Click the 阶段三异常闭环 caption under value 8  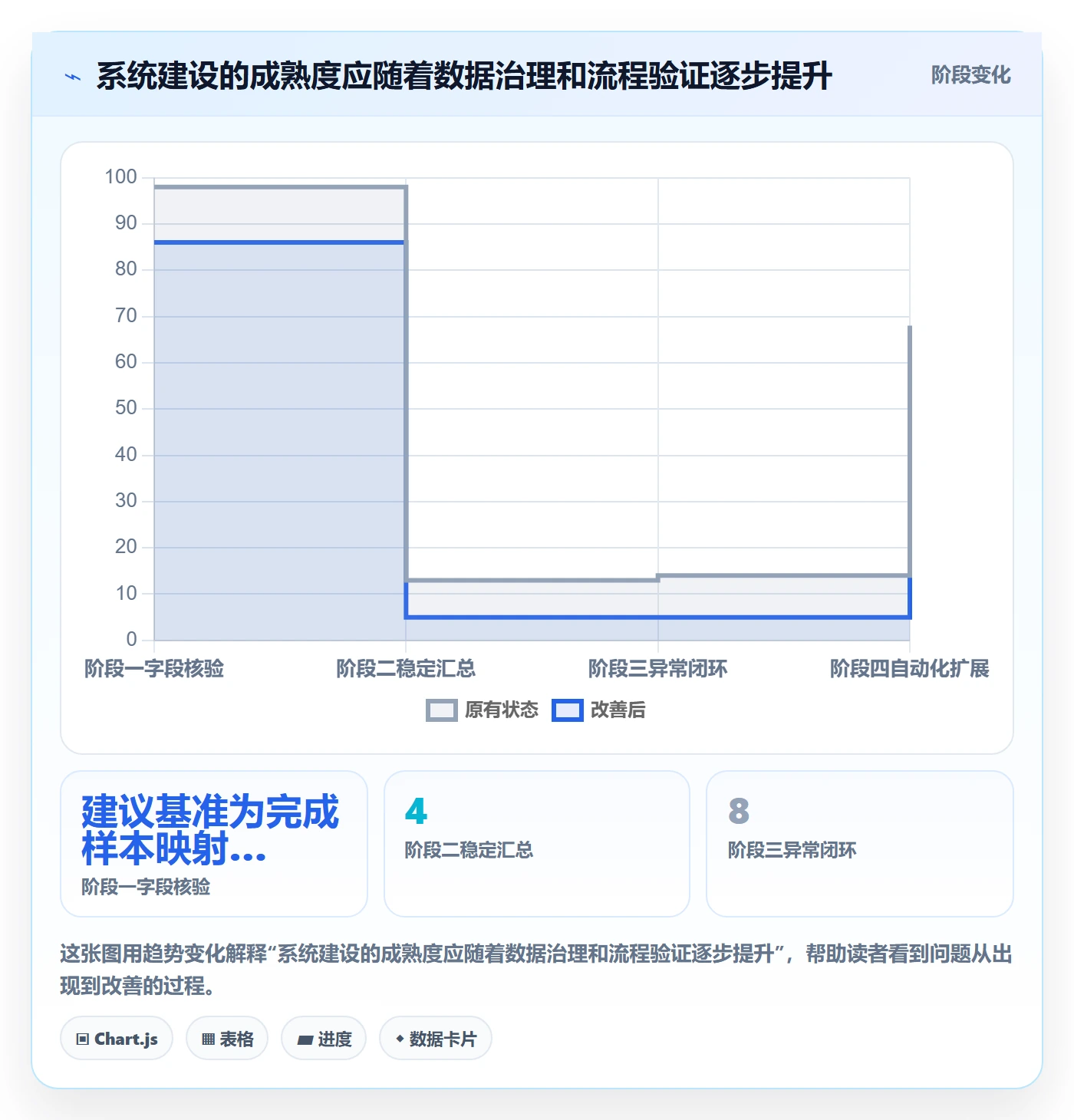tap(792, 851)
